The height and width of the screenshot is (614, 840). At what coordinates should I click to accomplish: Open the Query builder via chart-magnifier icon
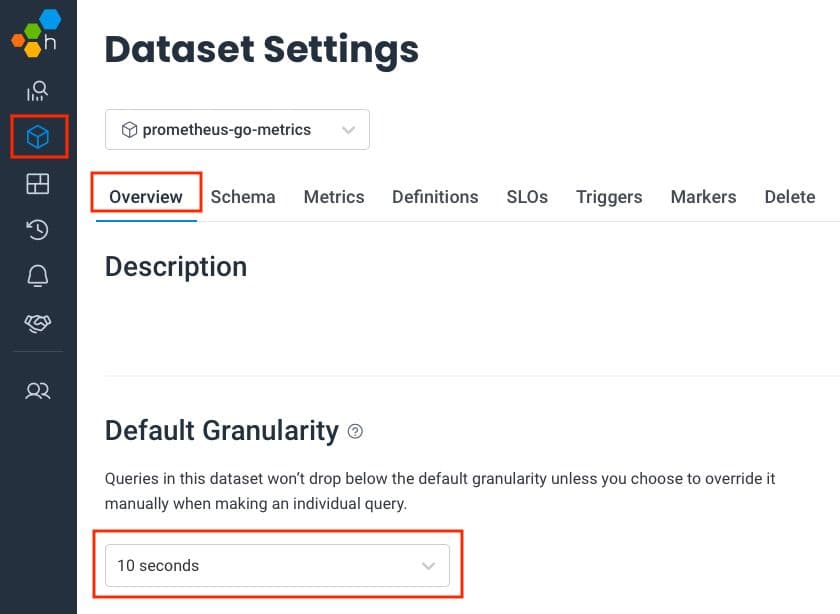pyautogui.click(x=37, y=91)
